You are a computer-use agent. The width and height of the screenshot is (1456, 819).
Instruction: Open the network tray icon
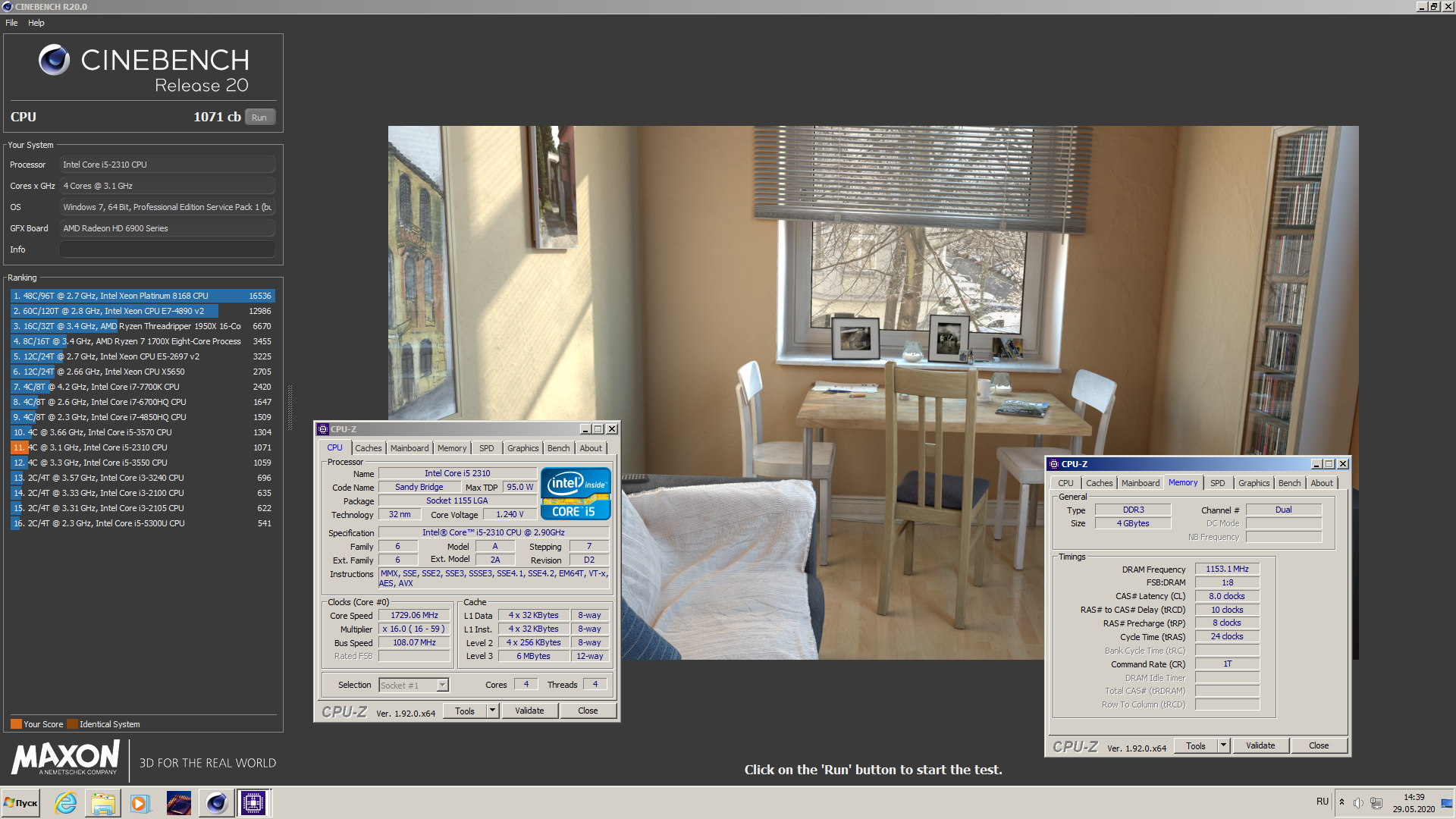tap(1376, 803)
